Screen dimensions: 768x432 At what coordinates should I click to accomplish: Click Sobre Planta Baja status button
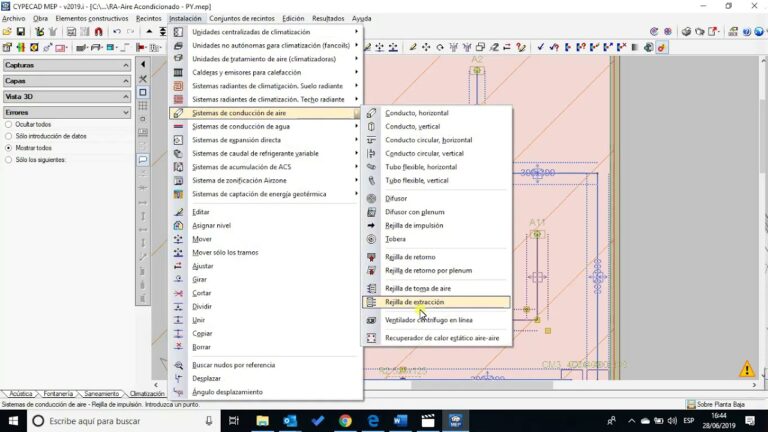pos(716,405)
